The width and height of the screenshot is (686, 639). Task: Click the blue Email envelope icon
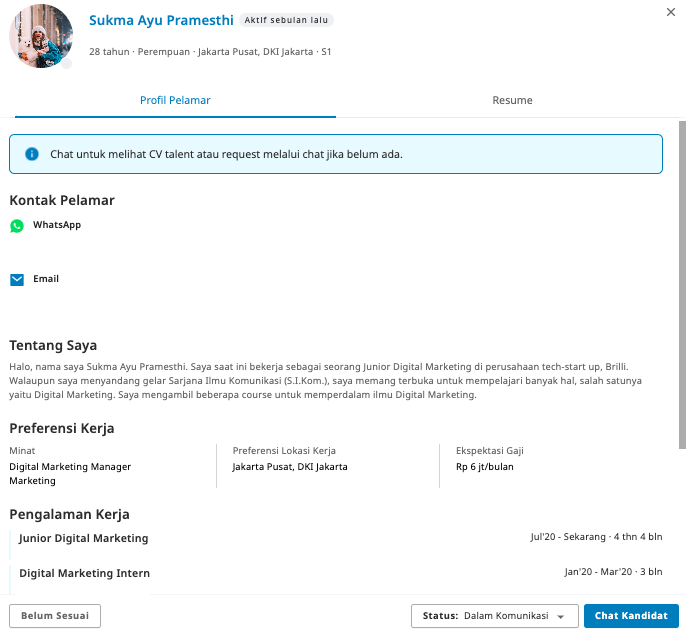pos(17,280)
